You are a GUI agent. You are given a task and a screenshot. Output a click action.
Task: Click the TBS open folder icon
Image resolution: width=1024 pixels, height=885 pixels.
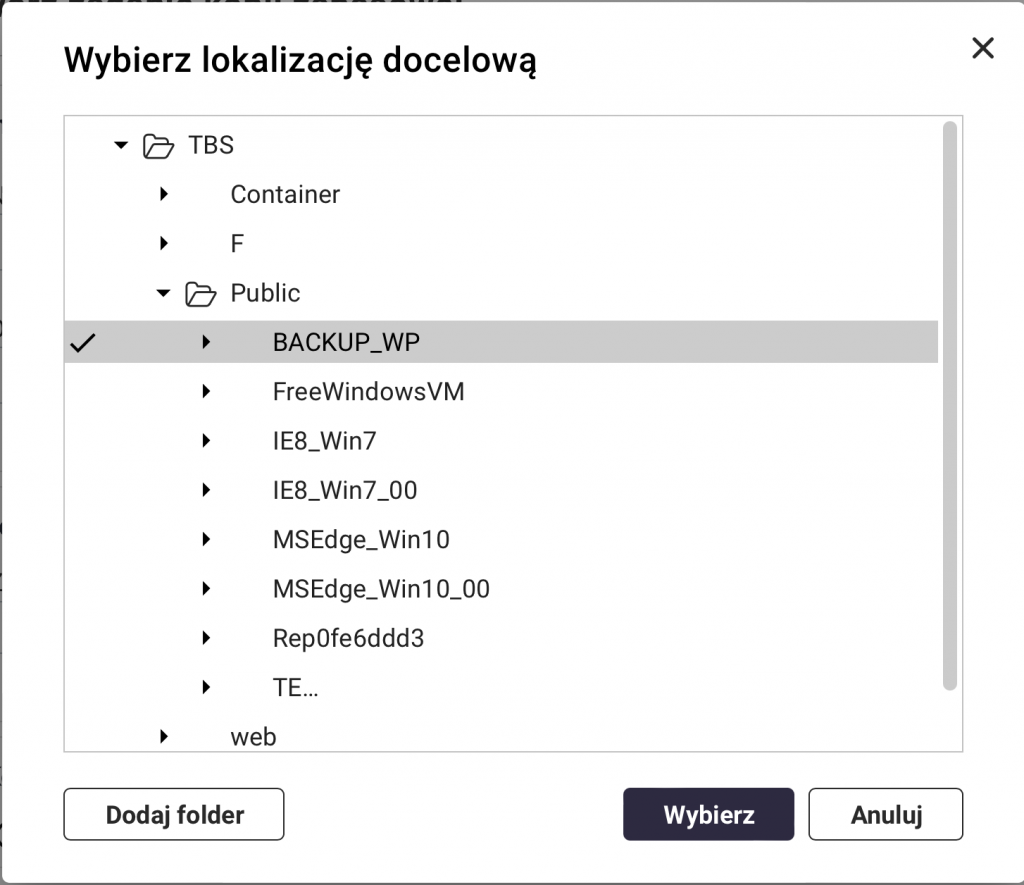pyautogui.click(x=158, y=146)
